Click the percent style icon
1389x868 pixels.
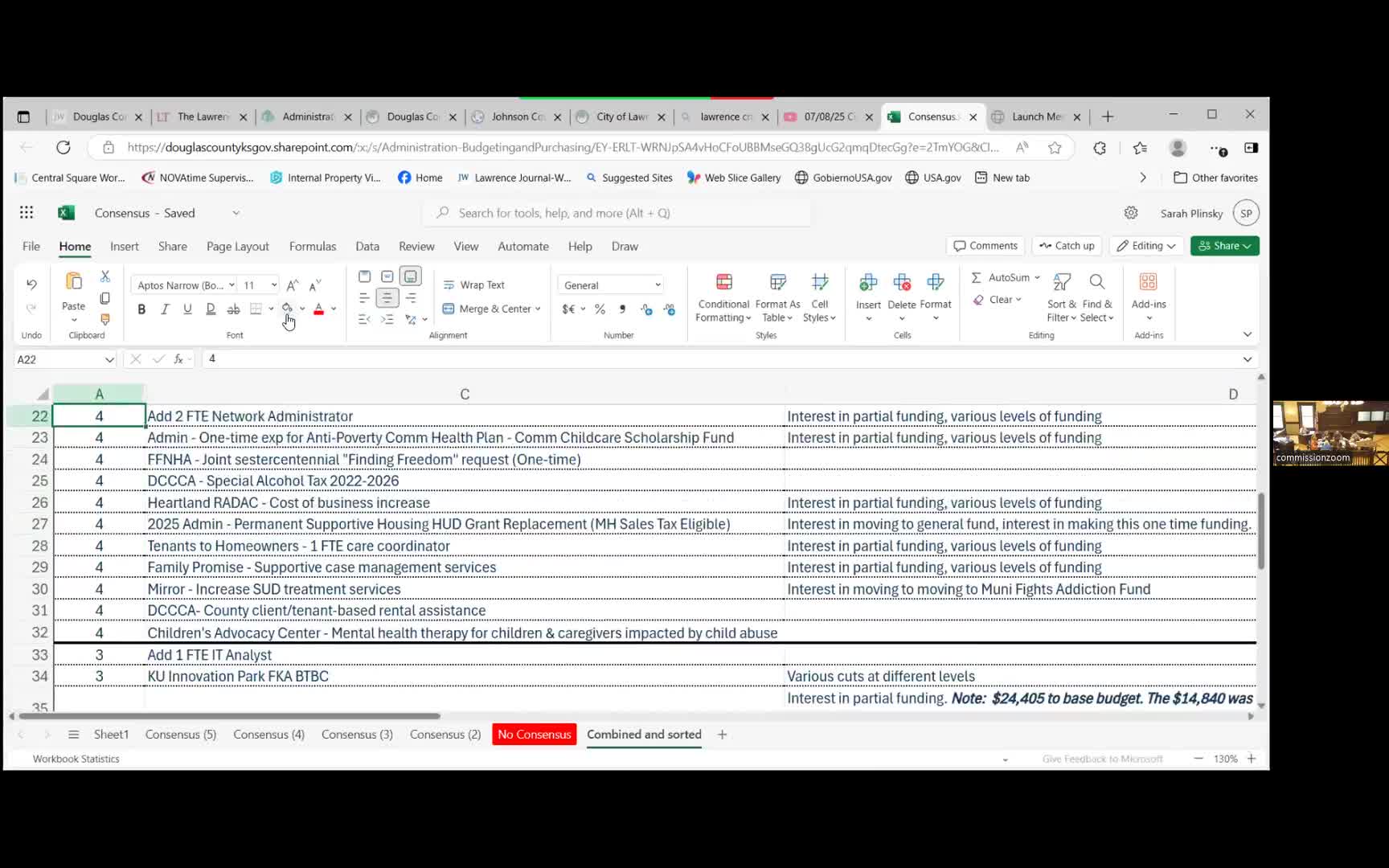point(600,309)
